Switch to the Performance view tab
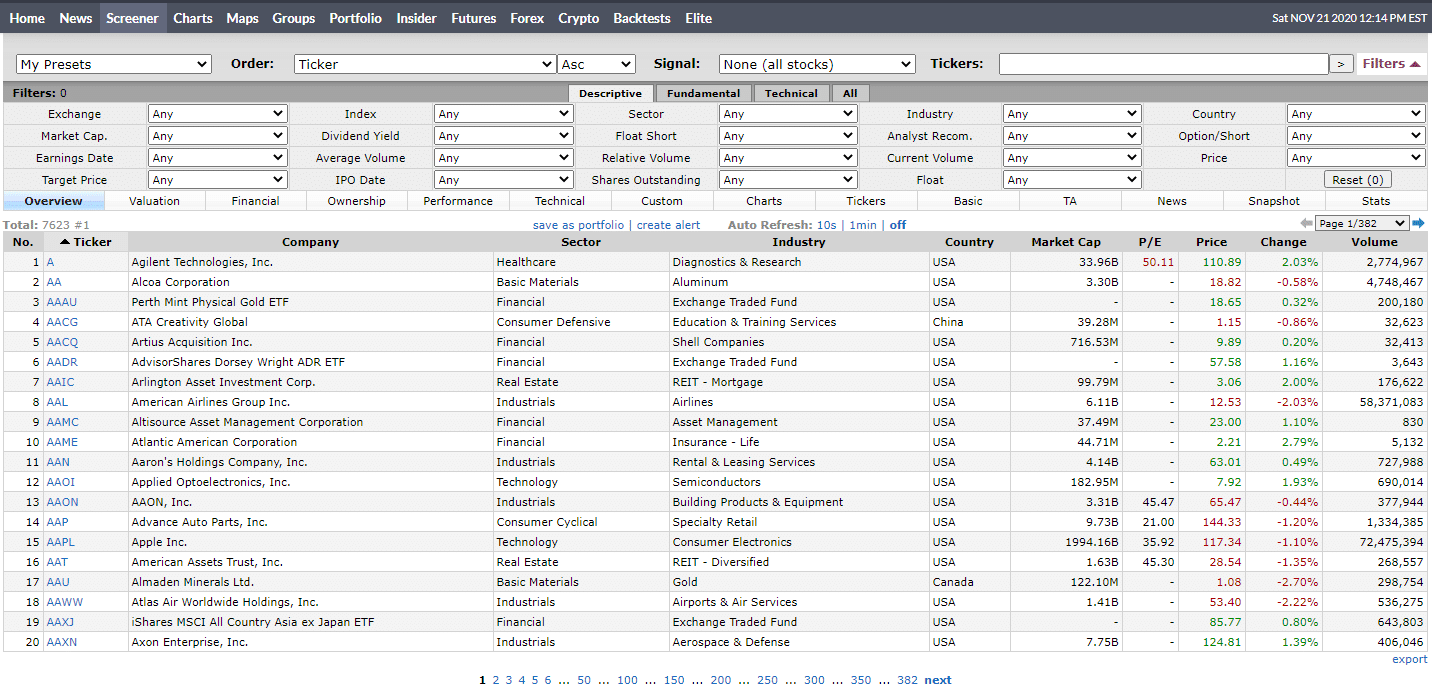This screenshot has width=1432, height=692. (458, 201)
